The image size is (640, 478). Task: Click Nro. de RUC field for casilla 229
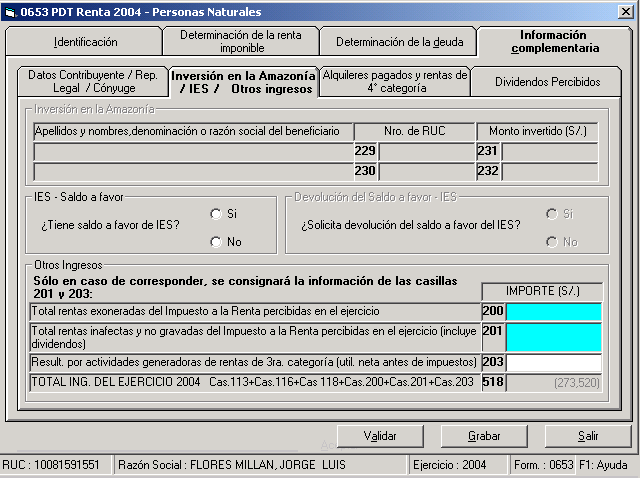[x=427, y=151]
